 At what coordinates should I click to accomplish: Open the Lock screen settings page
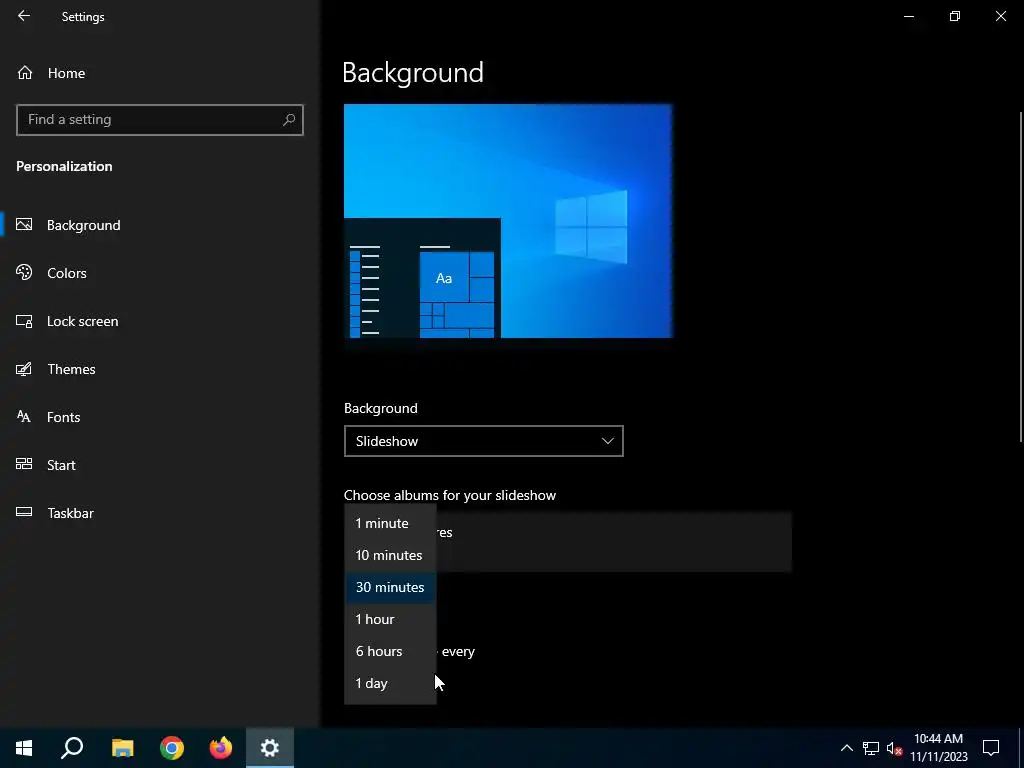point(159,321)
